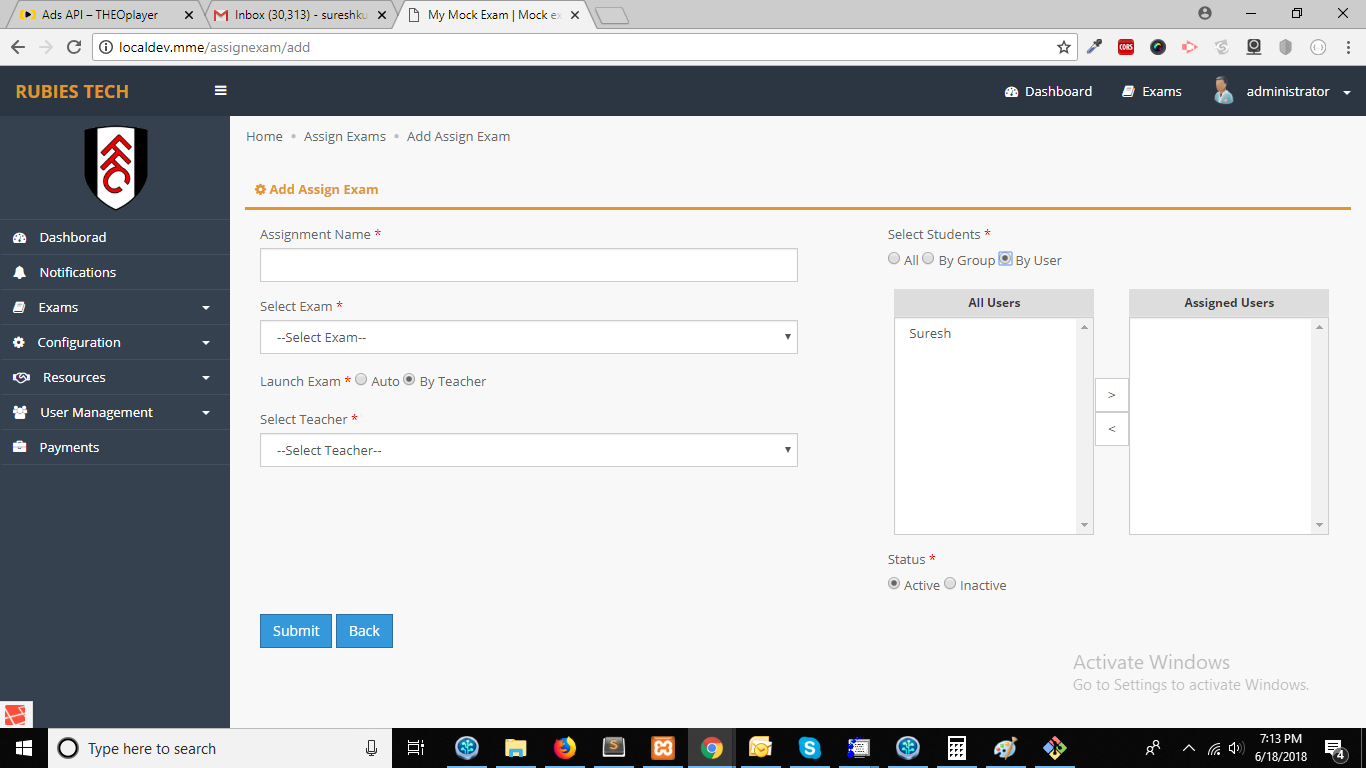Expand the Configuration sidebar menu
The image size is (1366, 768).
coord(115,342)
